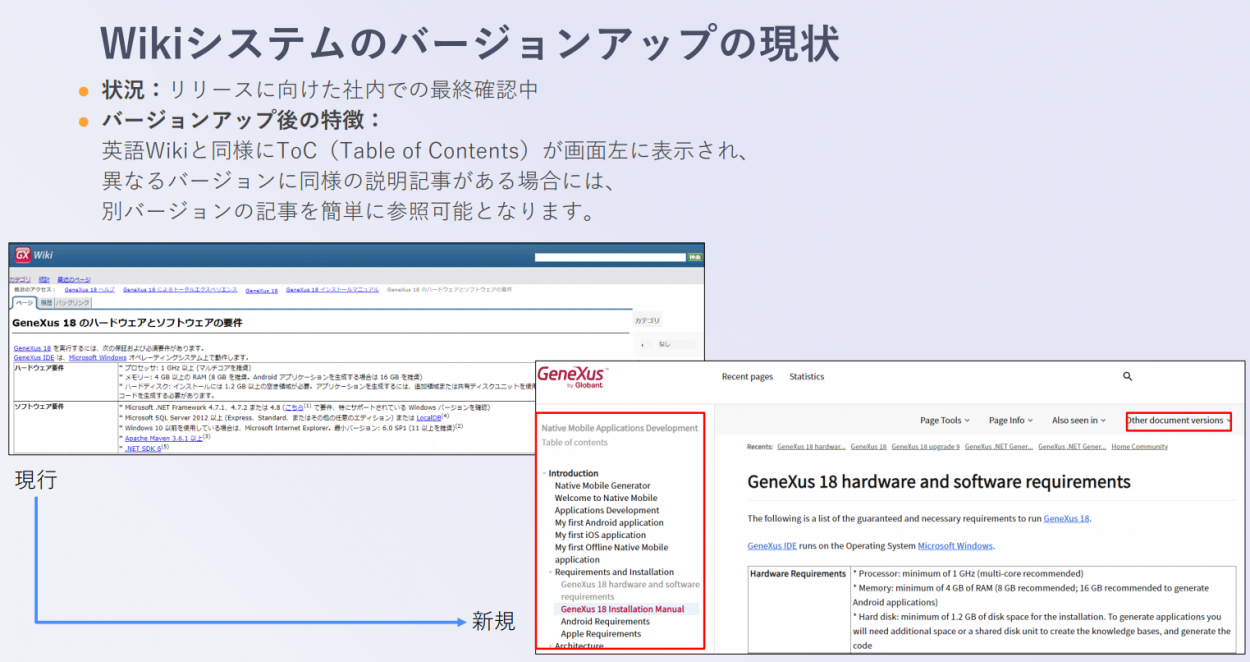Viewport: 1250px width, 662px height.
Task: Expand the Also seen in dropdown
Action: coord(1080,421)
